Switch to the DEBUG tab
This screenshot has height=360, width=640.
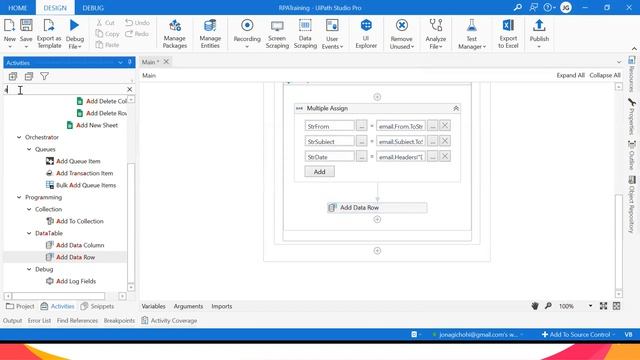(93, 8)
